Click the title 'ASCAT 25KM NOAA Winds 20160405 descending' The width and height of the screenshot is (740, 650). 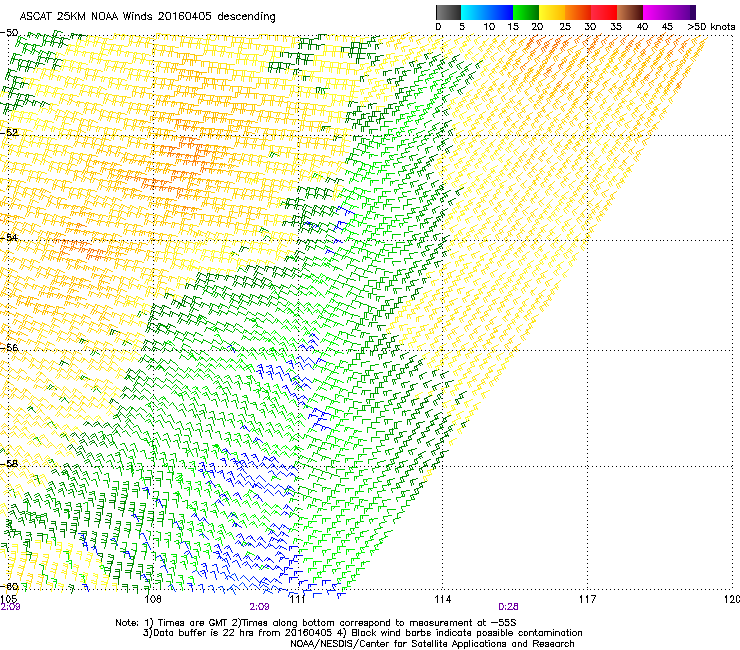click(147, 16)
